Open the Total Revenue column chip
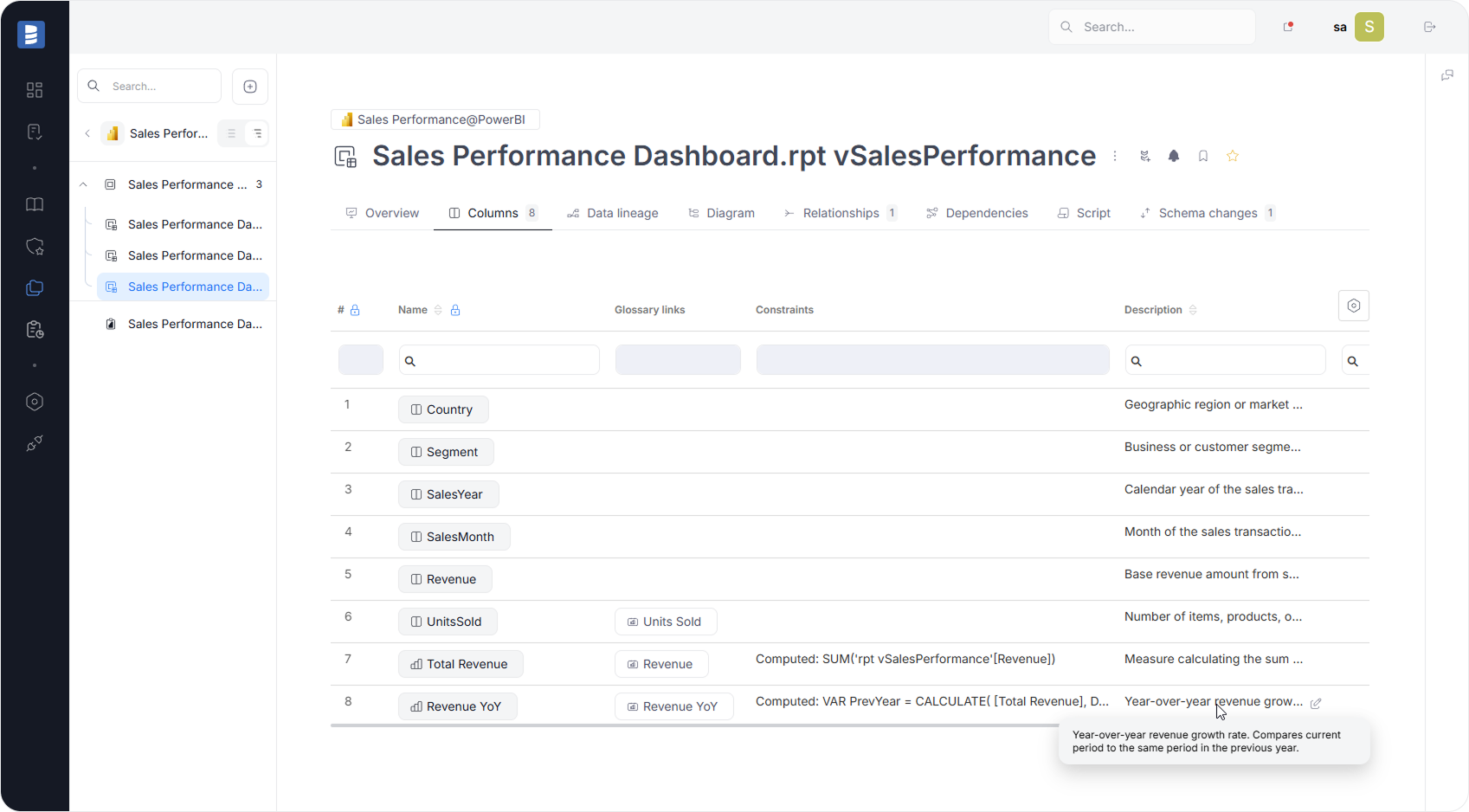This screenshot has width=1469, height=812. click(461, 664)
